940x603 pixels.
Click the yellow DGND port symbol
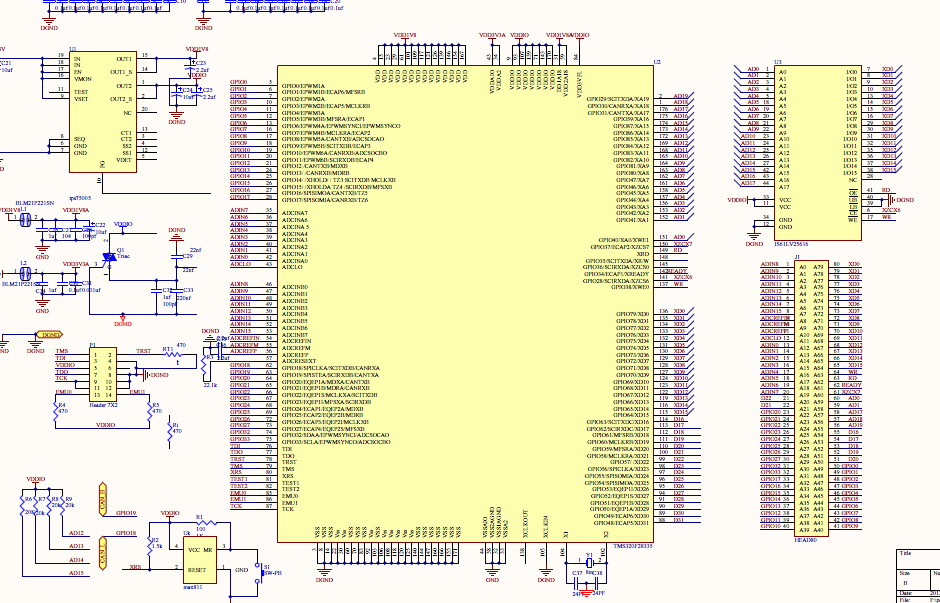click(48, 335)
